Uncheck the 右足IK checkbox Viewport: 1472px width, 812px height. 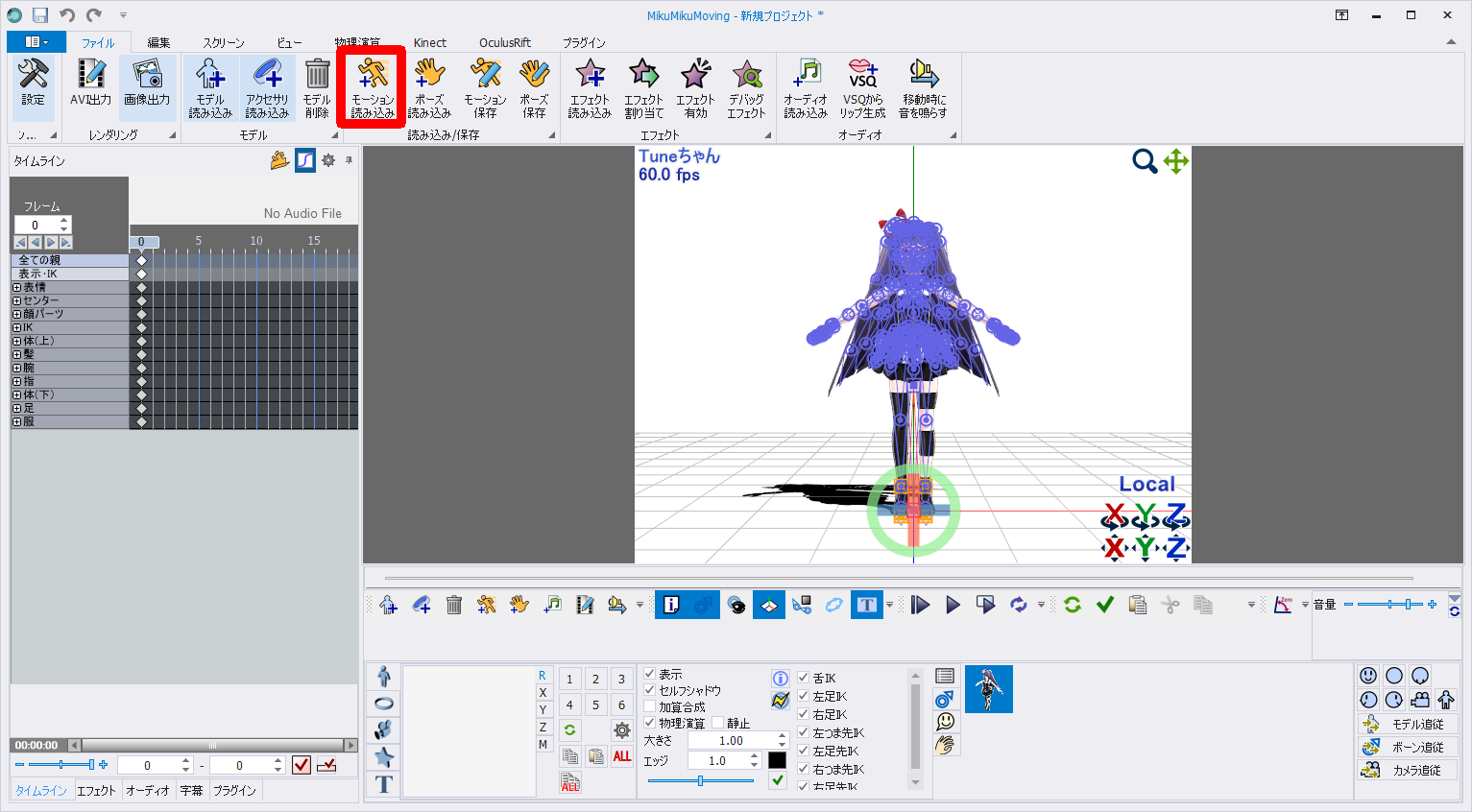(804, 714)
